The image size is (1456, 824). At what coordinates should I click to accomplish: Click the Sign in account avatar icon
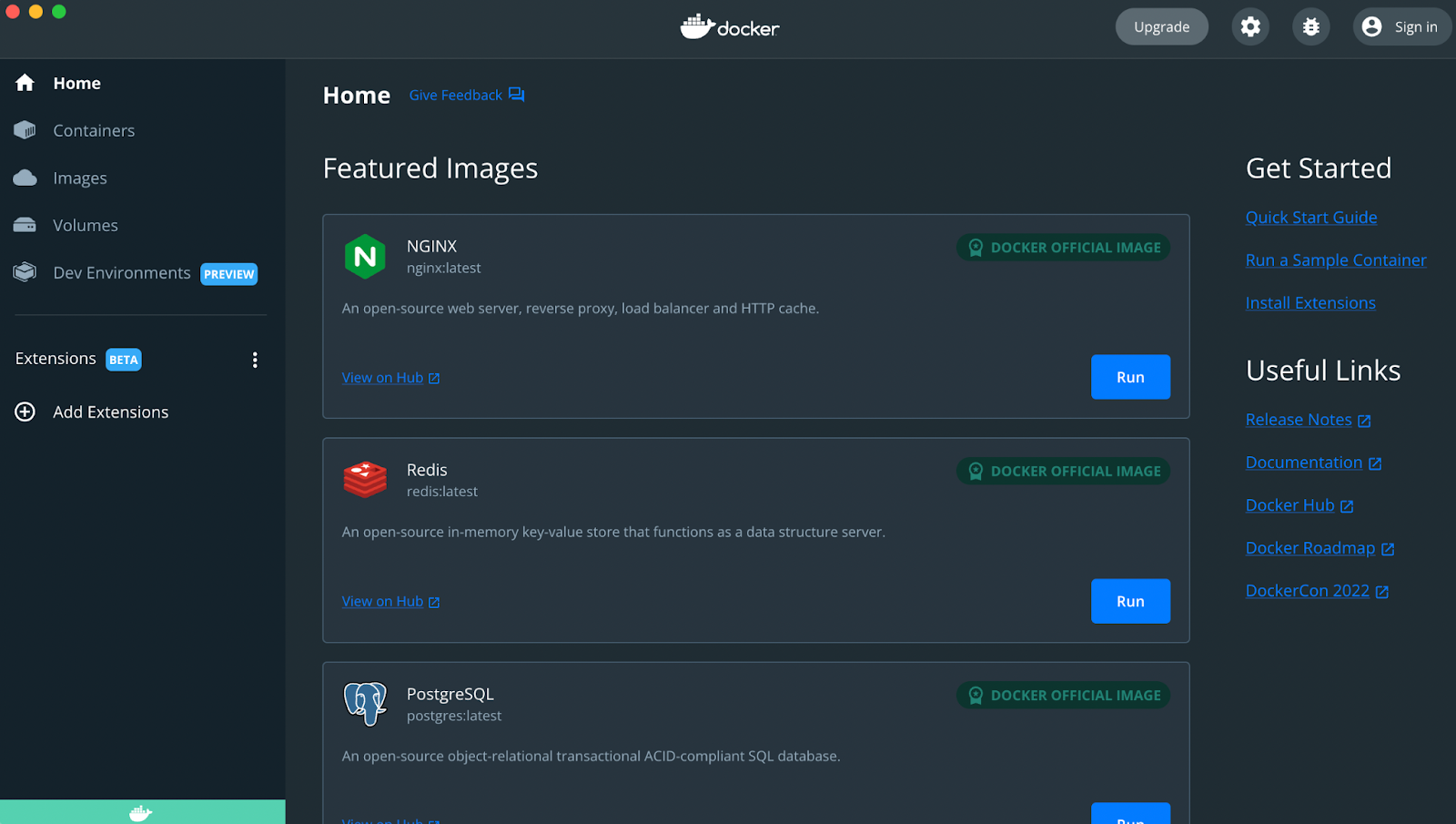coord(1371,26)
